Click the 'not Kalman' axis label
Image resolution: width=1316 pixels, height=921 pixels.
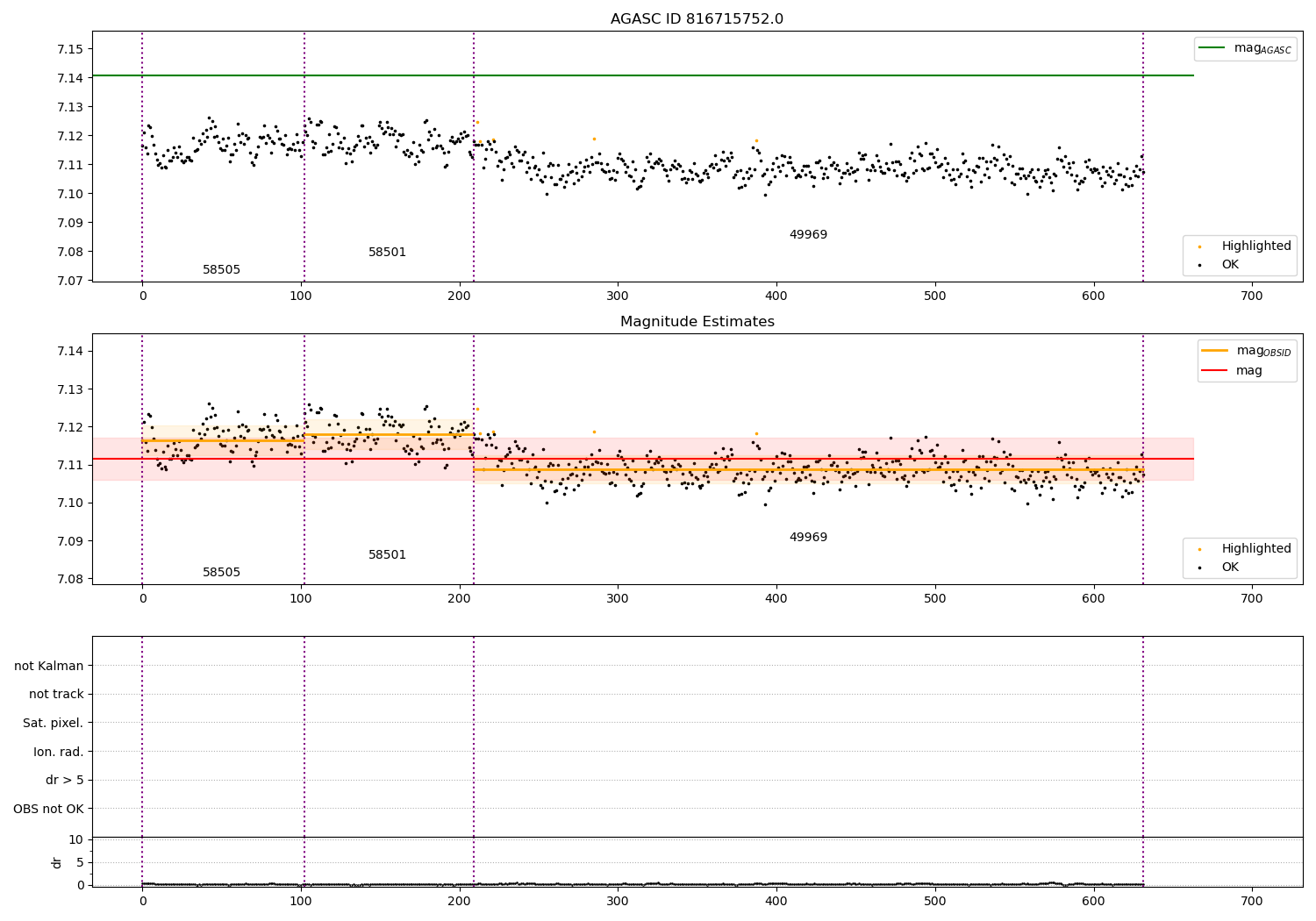[49, 667]
